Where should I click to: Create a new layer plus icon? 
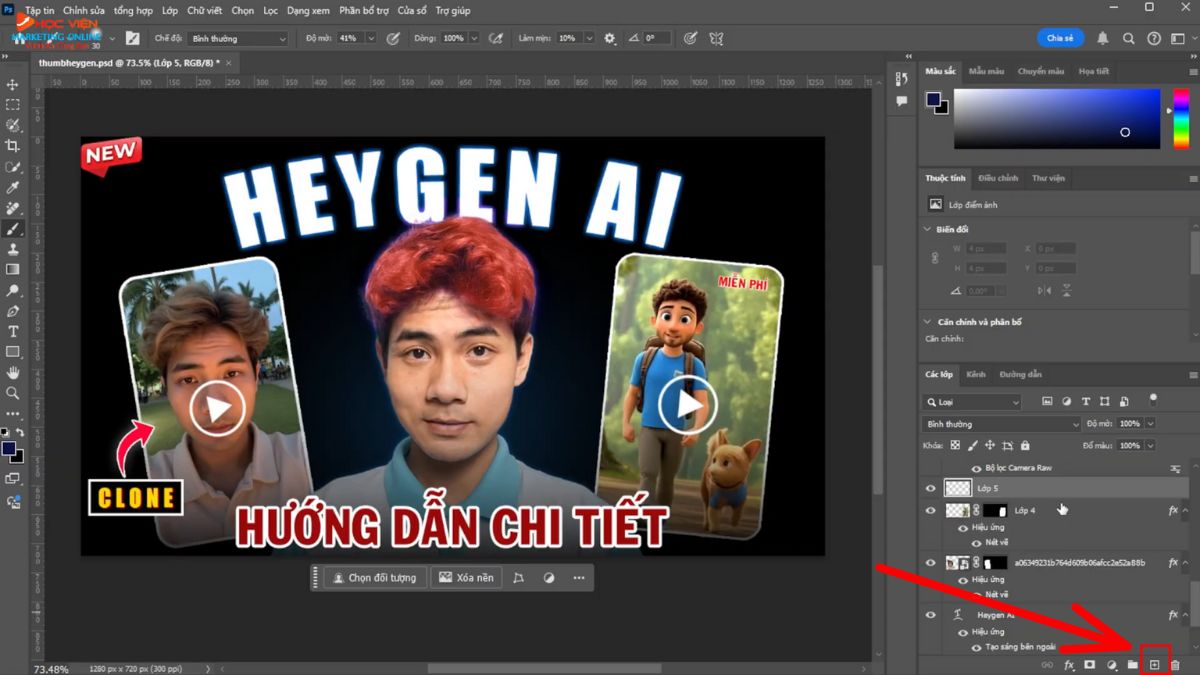(1154, 664)
